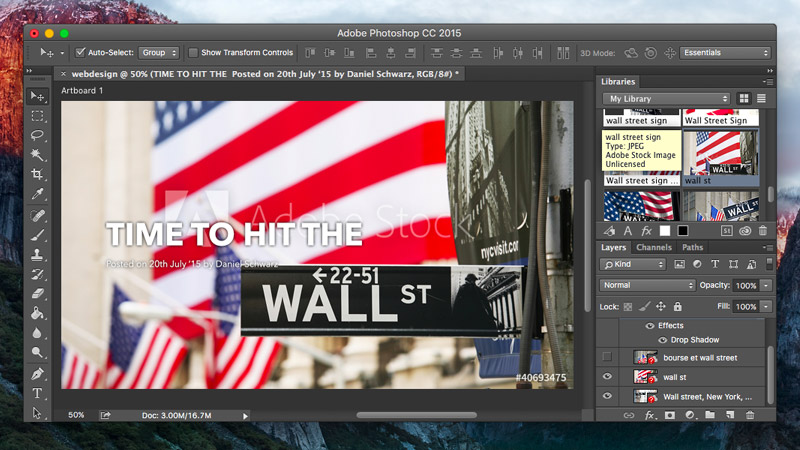Select the Eraser tool

37,293
